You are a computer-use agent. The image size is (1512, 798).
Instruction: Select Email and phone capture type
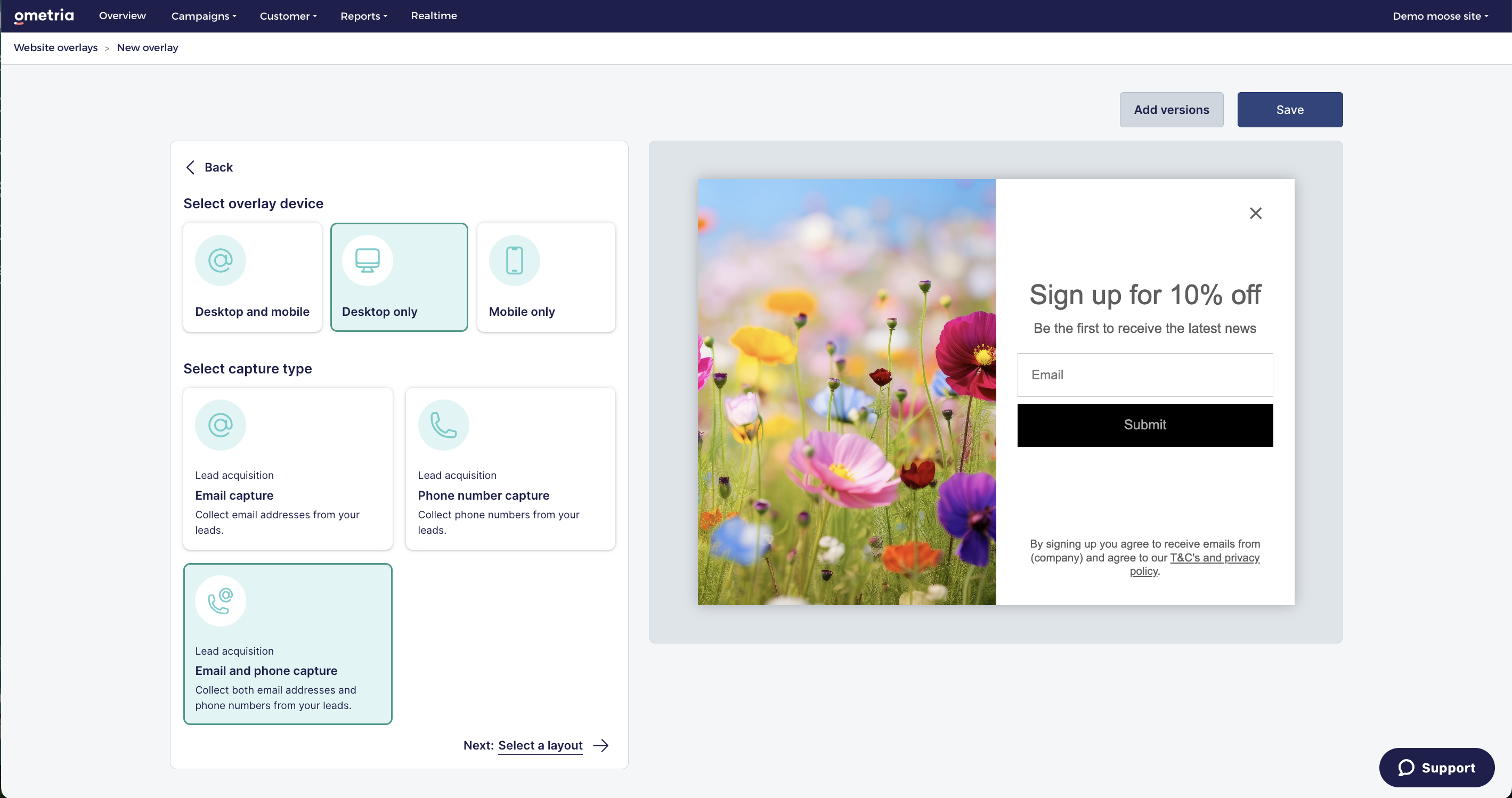click(x=288, y=644)
